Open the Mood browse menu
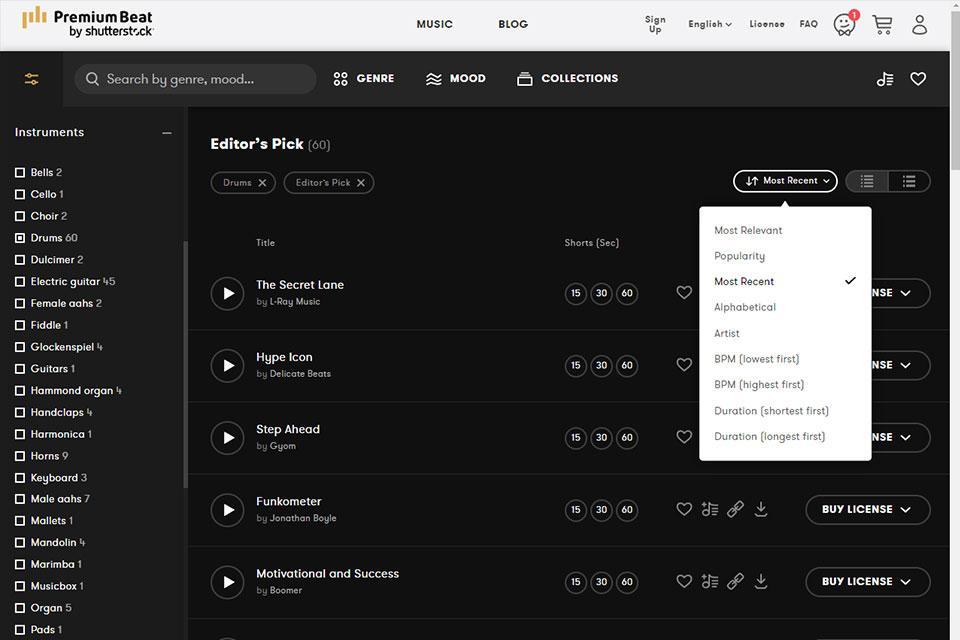The height and width of the screenshot is (640, 960). point(456,79)
